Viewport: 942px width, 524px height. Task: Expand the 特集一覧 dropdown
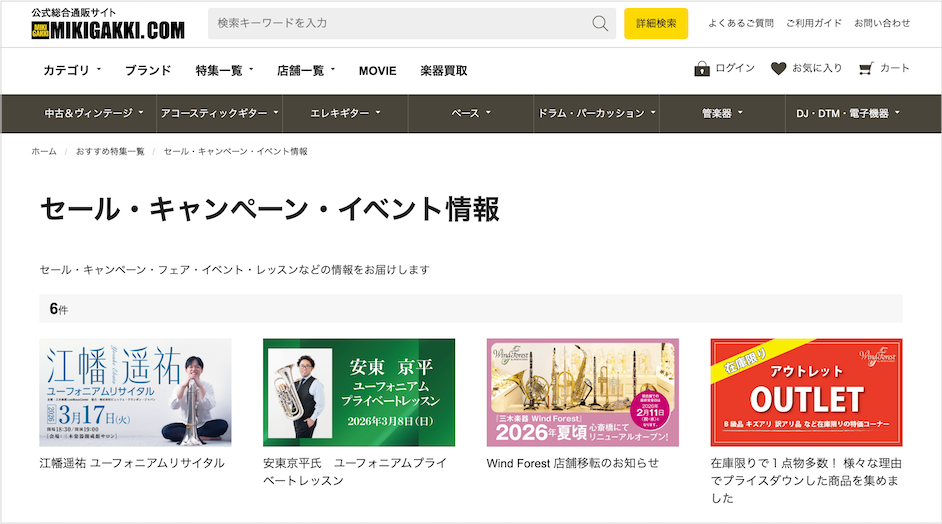point(224,70)
